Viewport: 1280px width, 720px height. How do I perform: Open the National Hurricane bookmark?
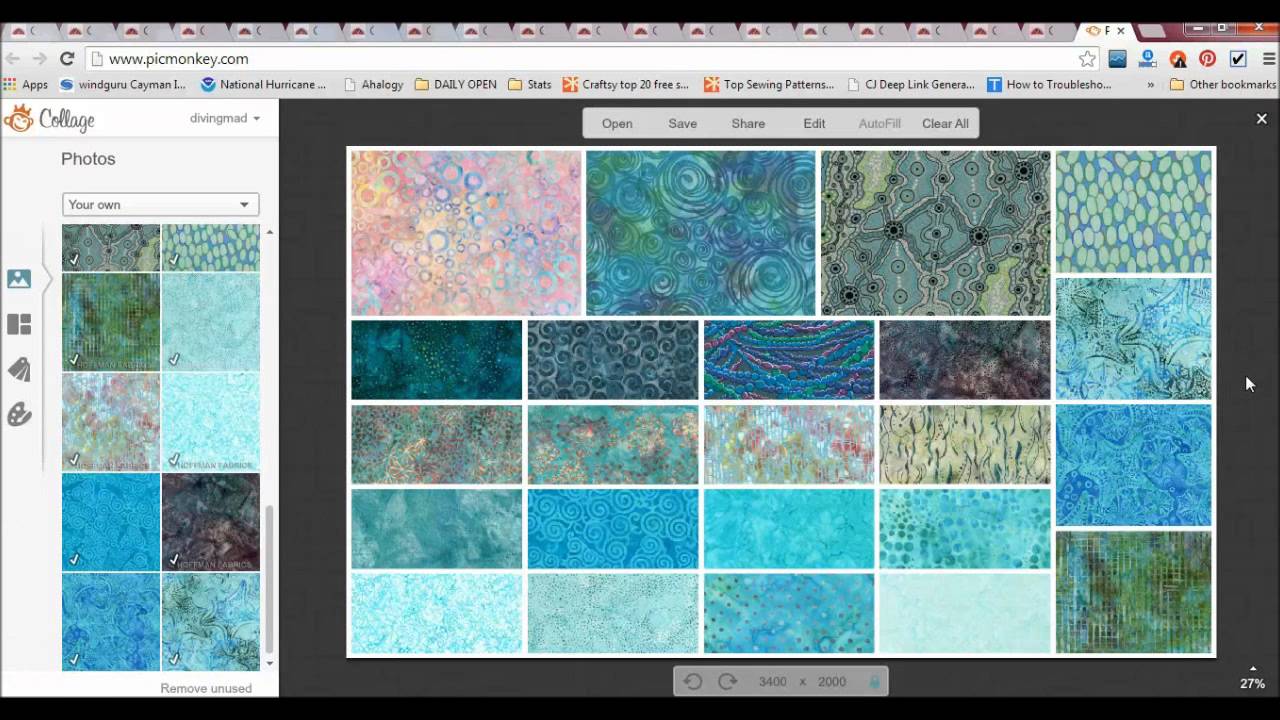pyautogui.click(x=264, y=85)
